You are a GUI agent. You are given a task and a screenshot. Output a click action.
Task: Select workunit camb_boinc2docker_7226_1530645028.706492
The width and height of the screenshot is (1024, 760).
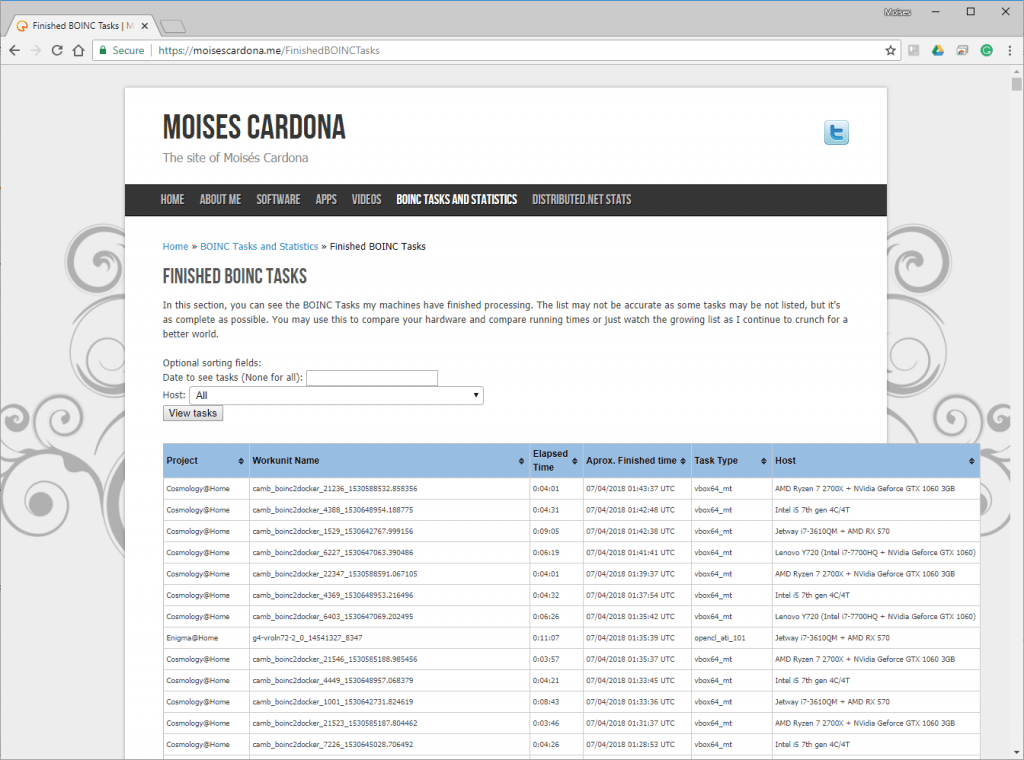pos(332,744)
